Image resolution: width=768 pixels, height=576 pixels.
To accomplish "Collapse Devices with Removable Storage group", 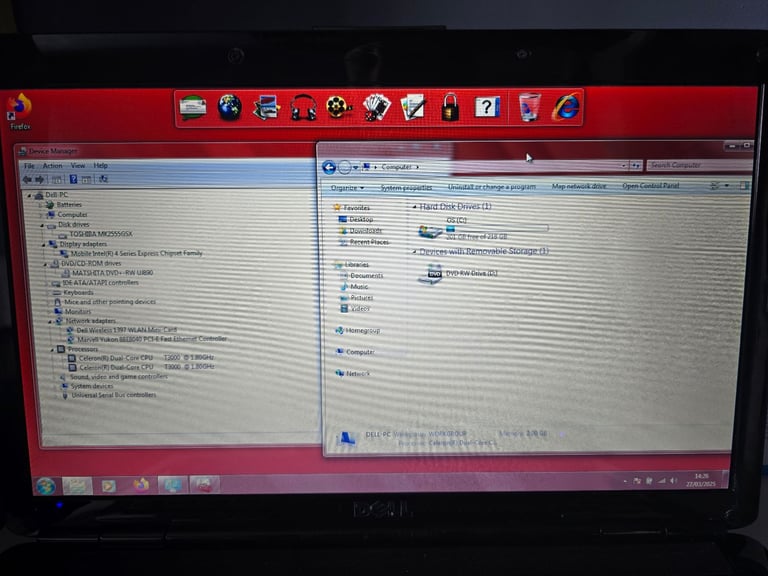I will pyautogui.click(x=414, y=252).
